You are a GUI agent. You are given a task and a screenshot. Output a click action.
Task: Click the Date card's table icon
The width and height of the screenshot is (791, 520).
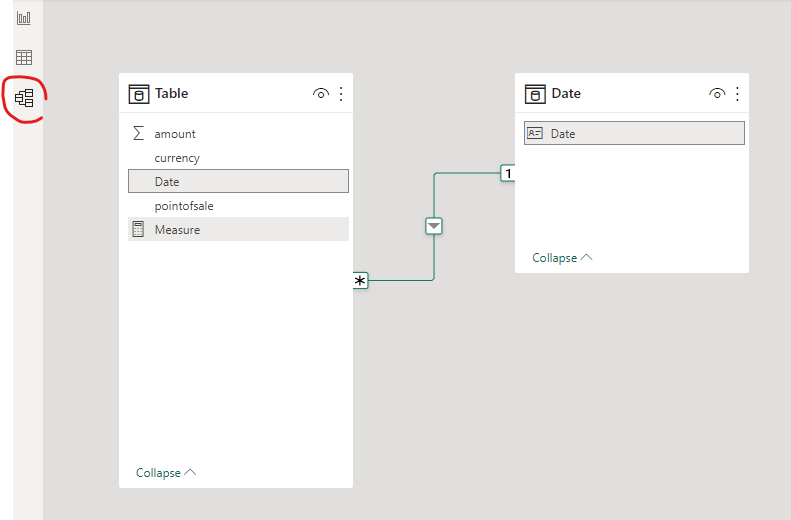coord(535,94)
